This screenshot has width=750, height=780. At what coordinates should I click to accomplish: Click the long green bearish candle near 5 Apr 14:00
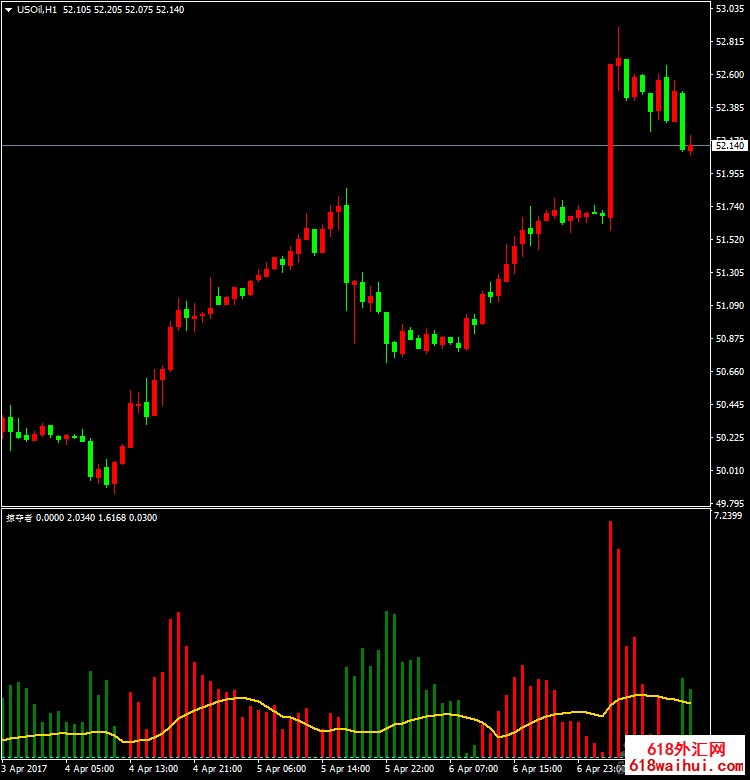[x=346, y=243]
